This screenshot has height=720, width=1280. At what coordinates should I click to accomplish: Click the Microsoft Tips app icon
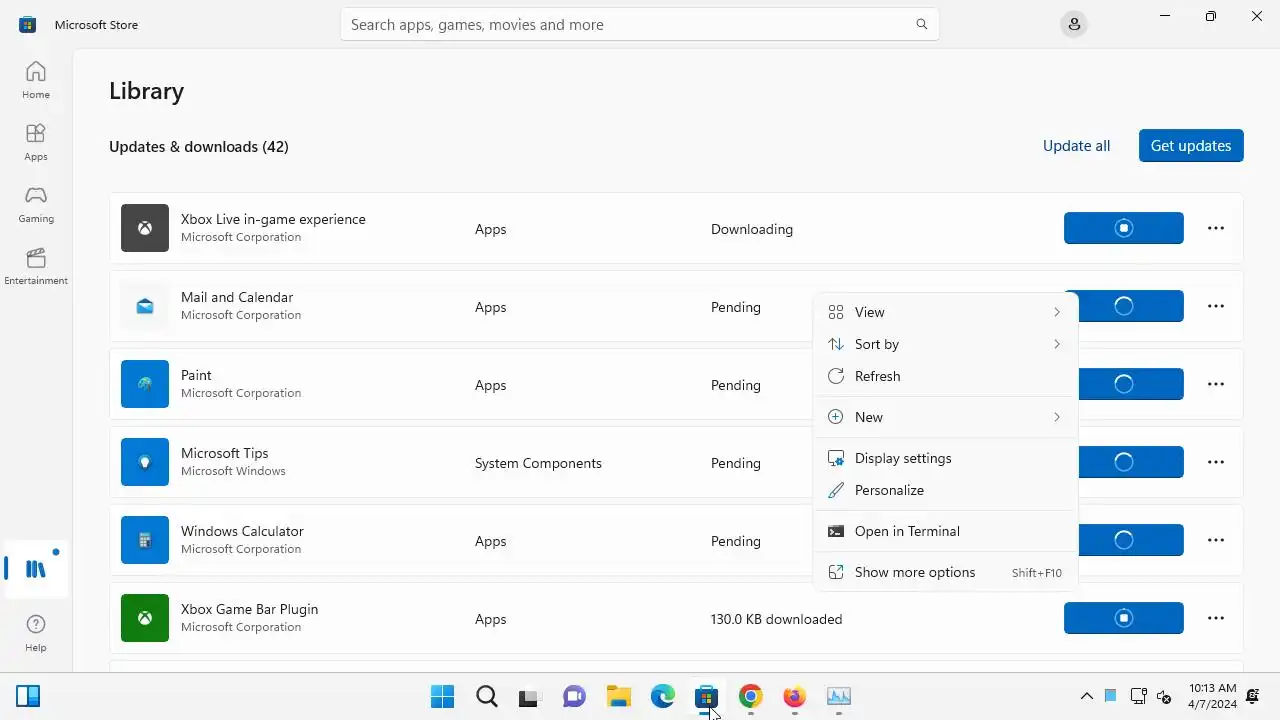(145, 462)
